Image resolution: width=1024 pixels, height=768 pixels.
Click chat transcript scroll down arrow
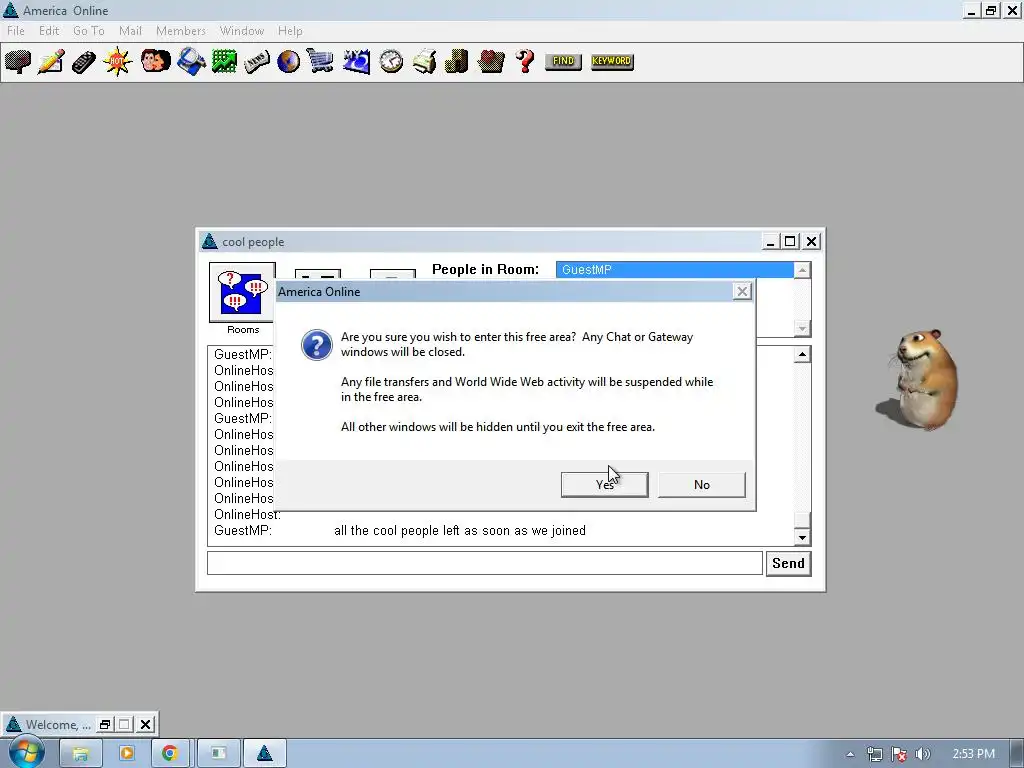(802, 537)
